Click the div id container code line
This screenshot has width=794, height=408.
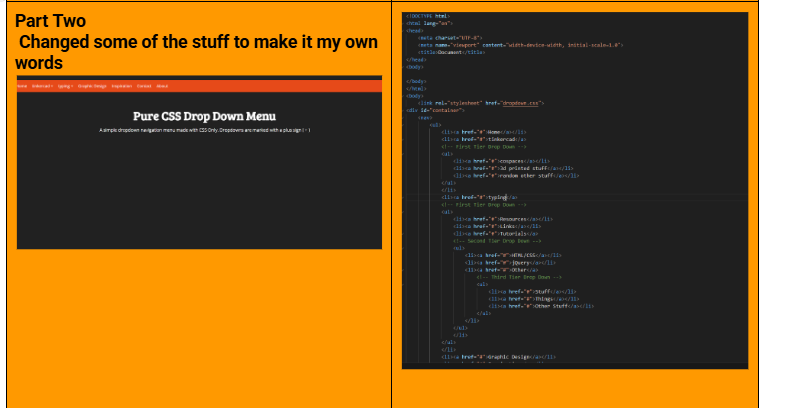tap(434, 110)
